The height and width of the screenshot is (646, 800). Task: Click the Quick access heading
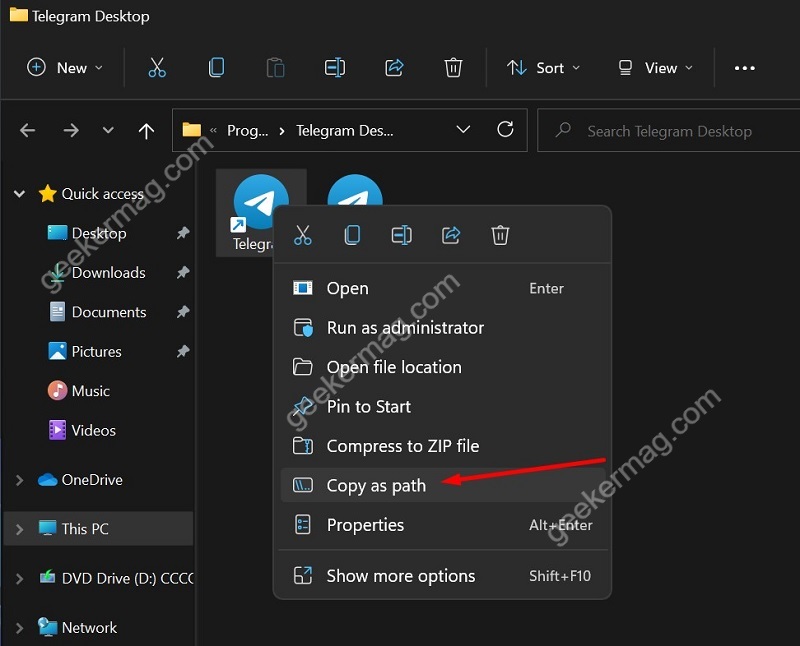102,194
